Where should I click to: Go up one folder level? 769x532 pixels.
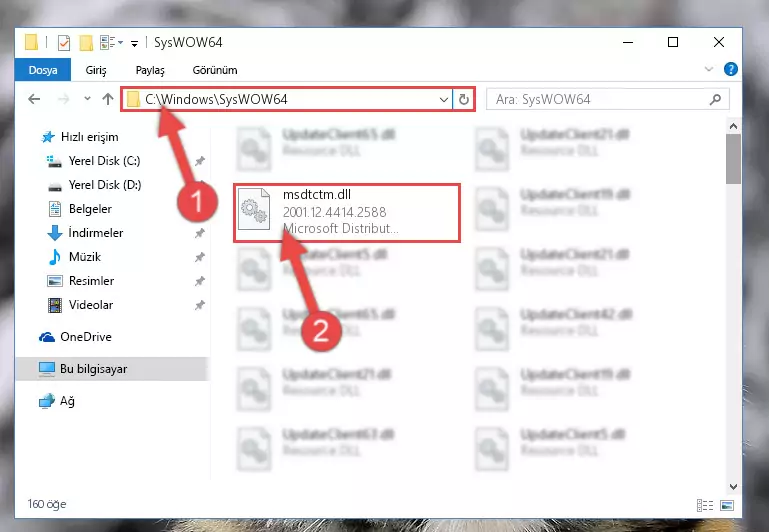107,99
